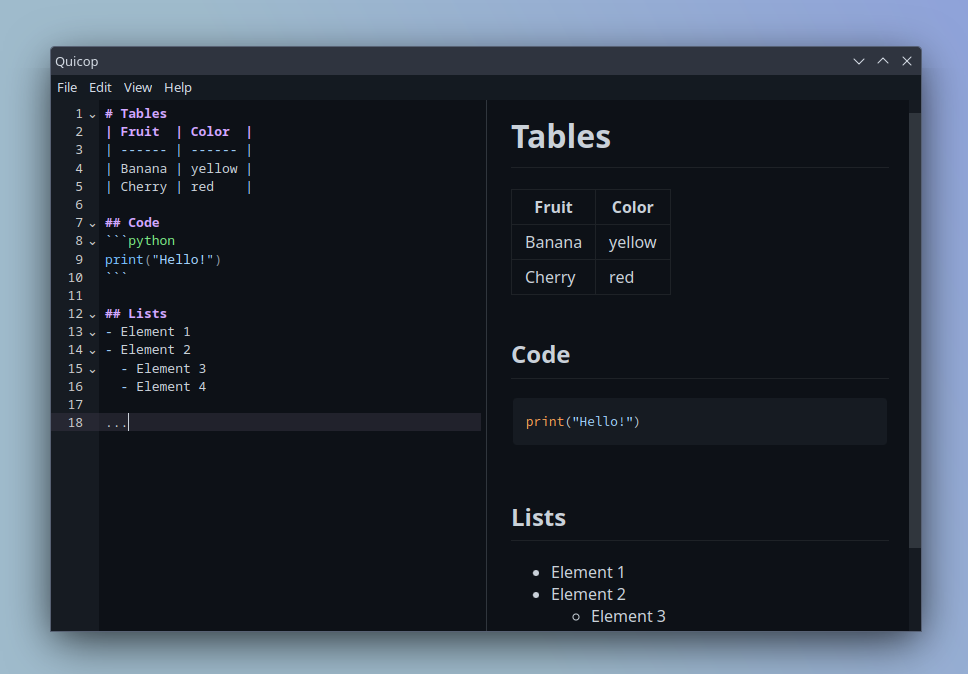The height and width of the screenshot is (674, 968).
Task: Click the 'Lists' heading in preview
Action: [x=538, y=518]
